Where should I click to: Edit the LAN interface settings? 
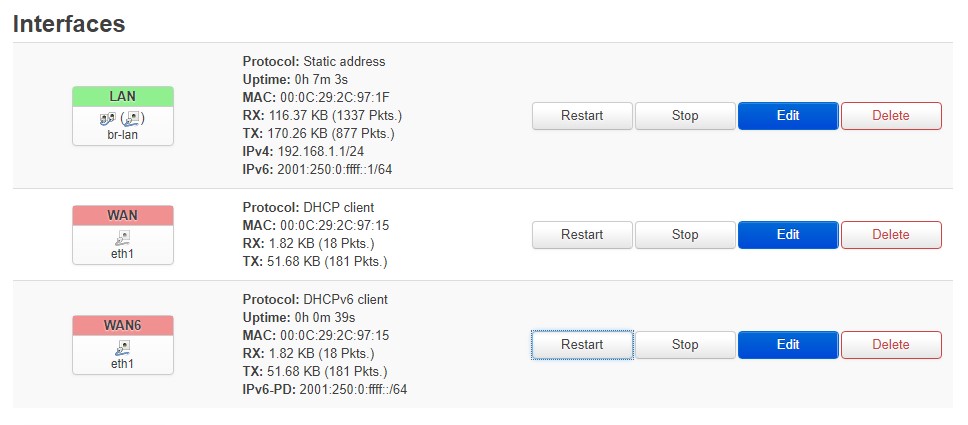(x=788, y=115)
